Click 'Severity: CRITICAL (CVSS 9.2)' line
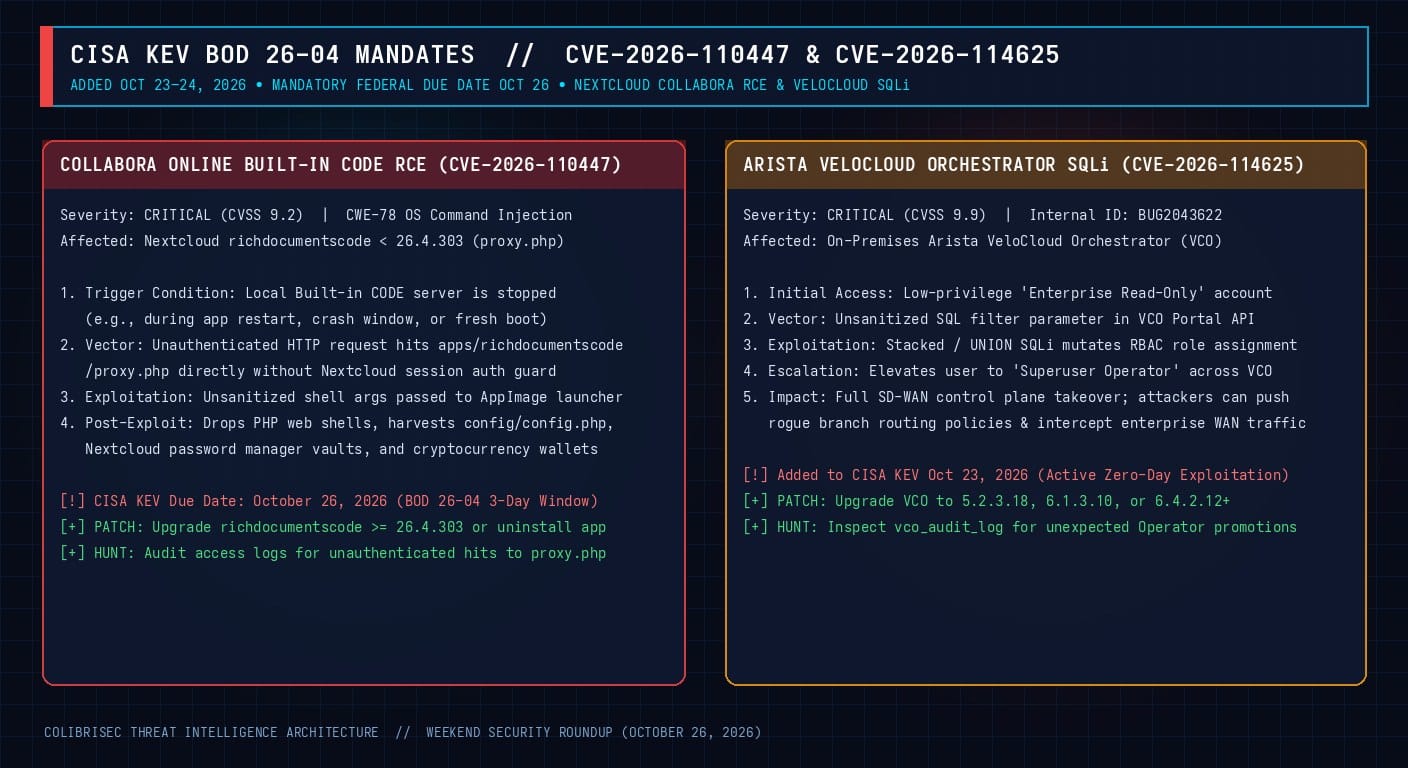This screenshot has width=1408, height=768. click(316, 215)
